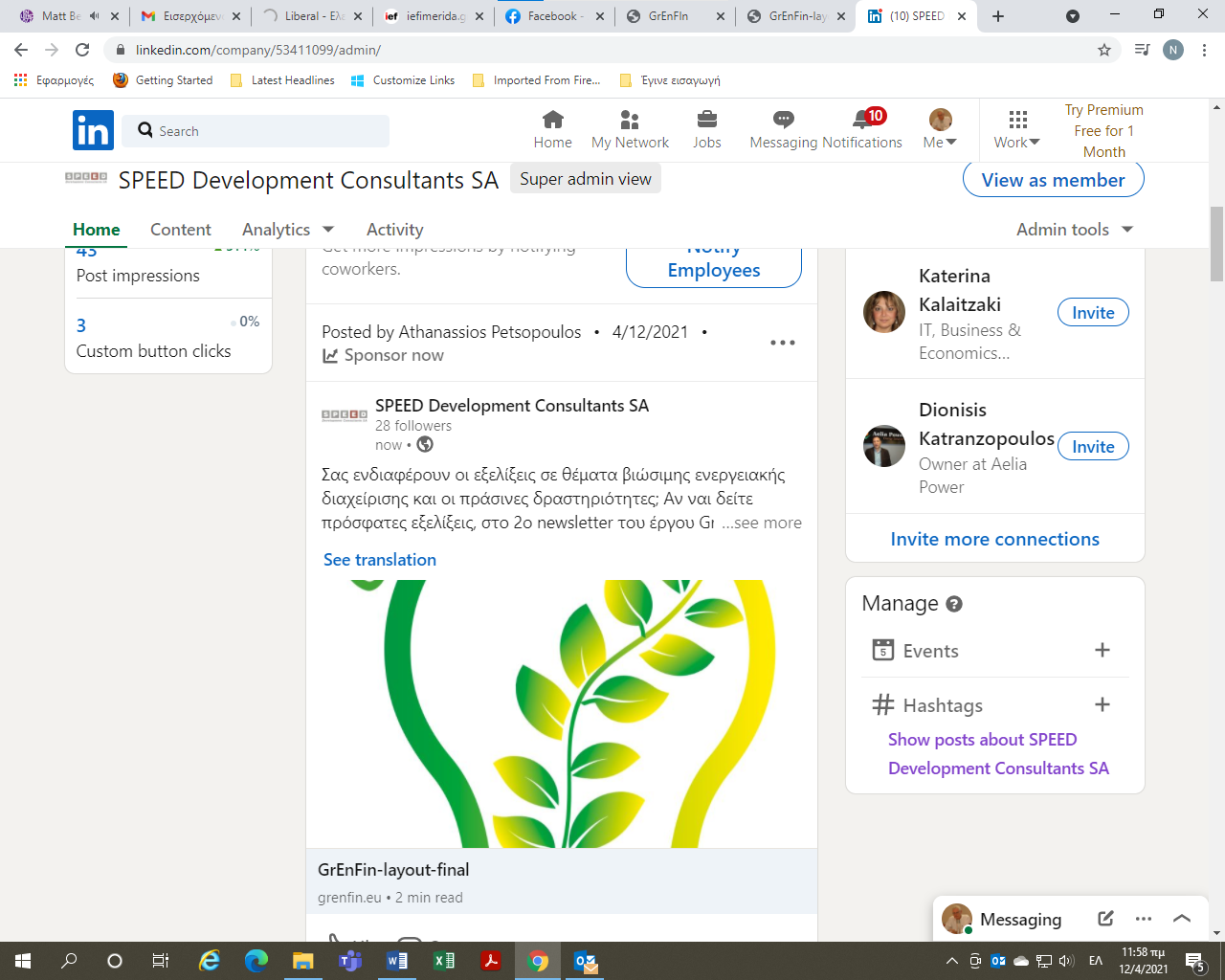
Task: Click Try Premium Free for 1 Month
Action: (1103, 131)
